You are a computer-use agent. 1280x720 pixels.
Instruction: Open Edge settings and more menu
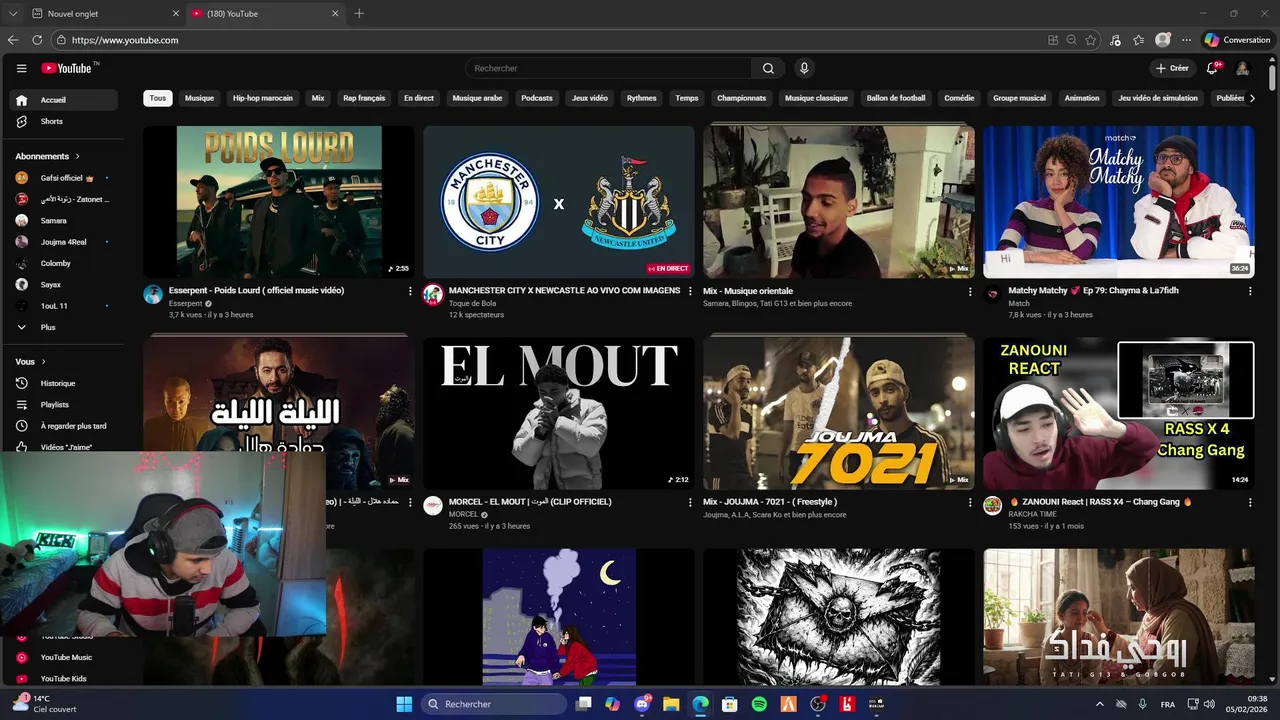pos(1186,40)
